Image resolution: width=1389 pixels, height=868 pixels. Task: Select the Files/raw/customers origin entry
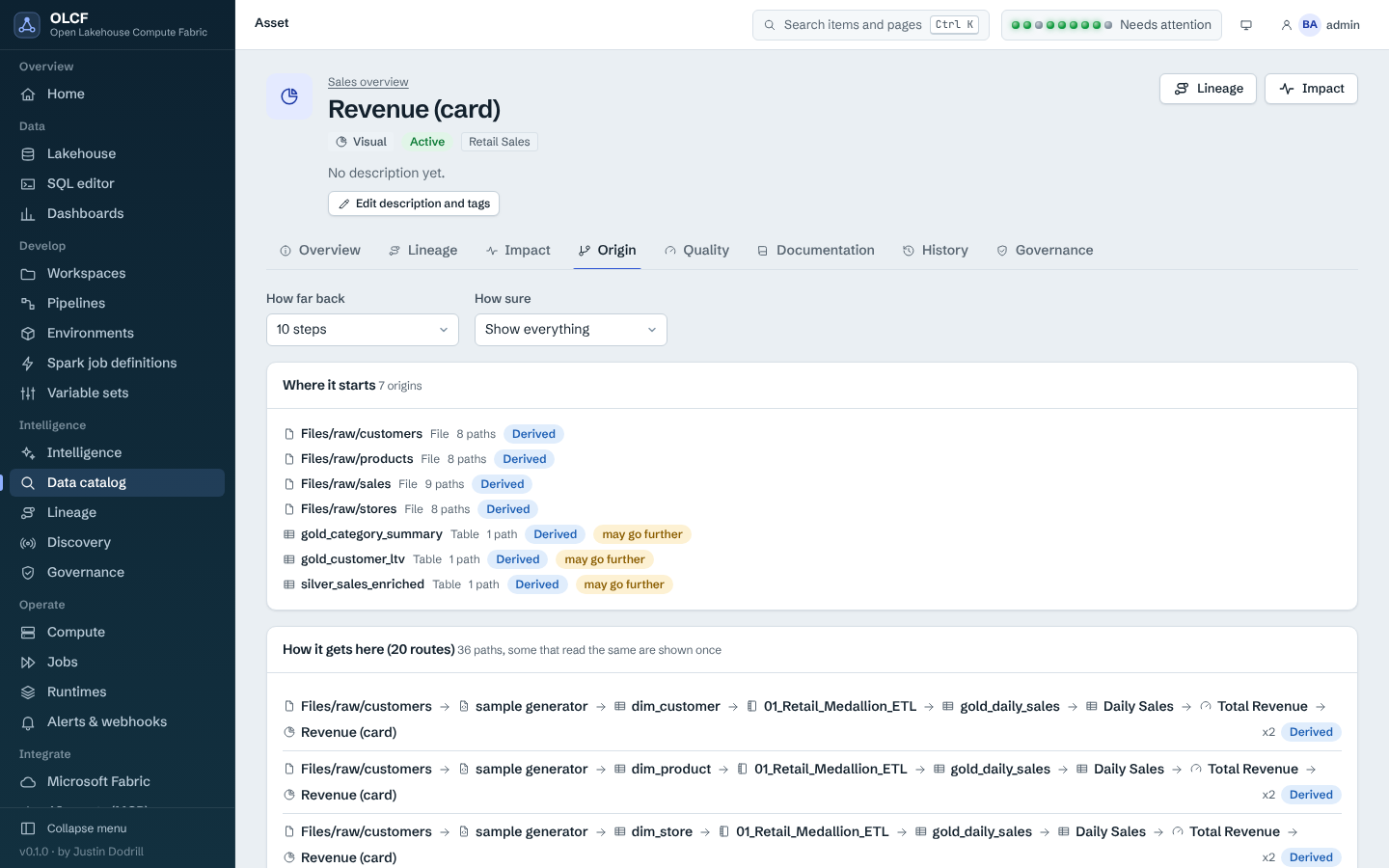point(362,434)
